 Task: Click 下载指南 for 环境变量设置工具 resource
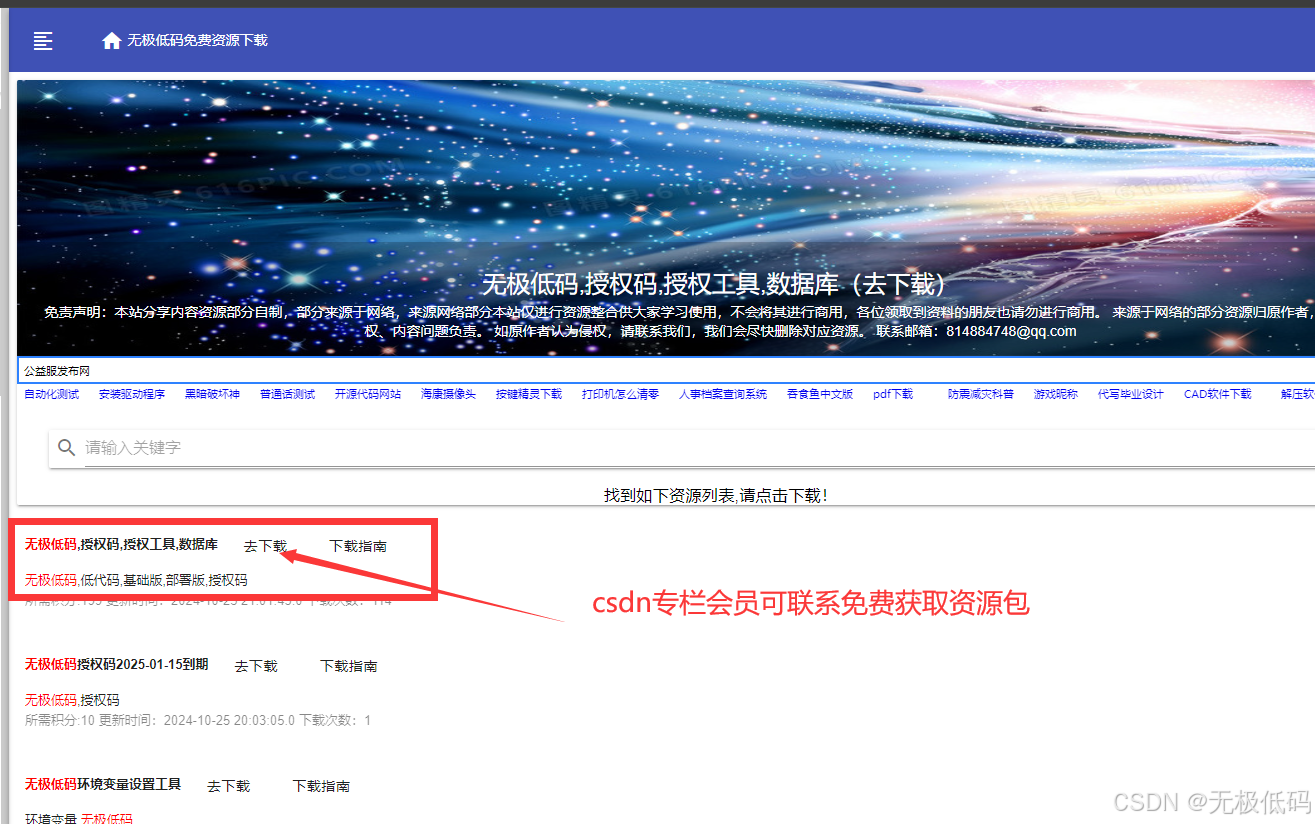tap(321, 786)
